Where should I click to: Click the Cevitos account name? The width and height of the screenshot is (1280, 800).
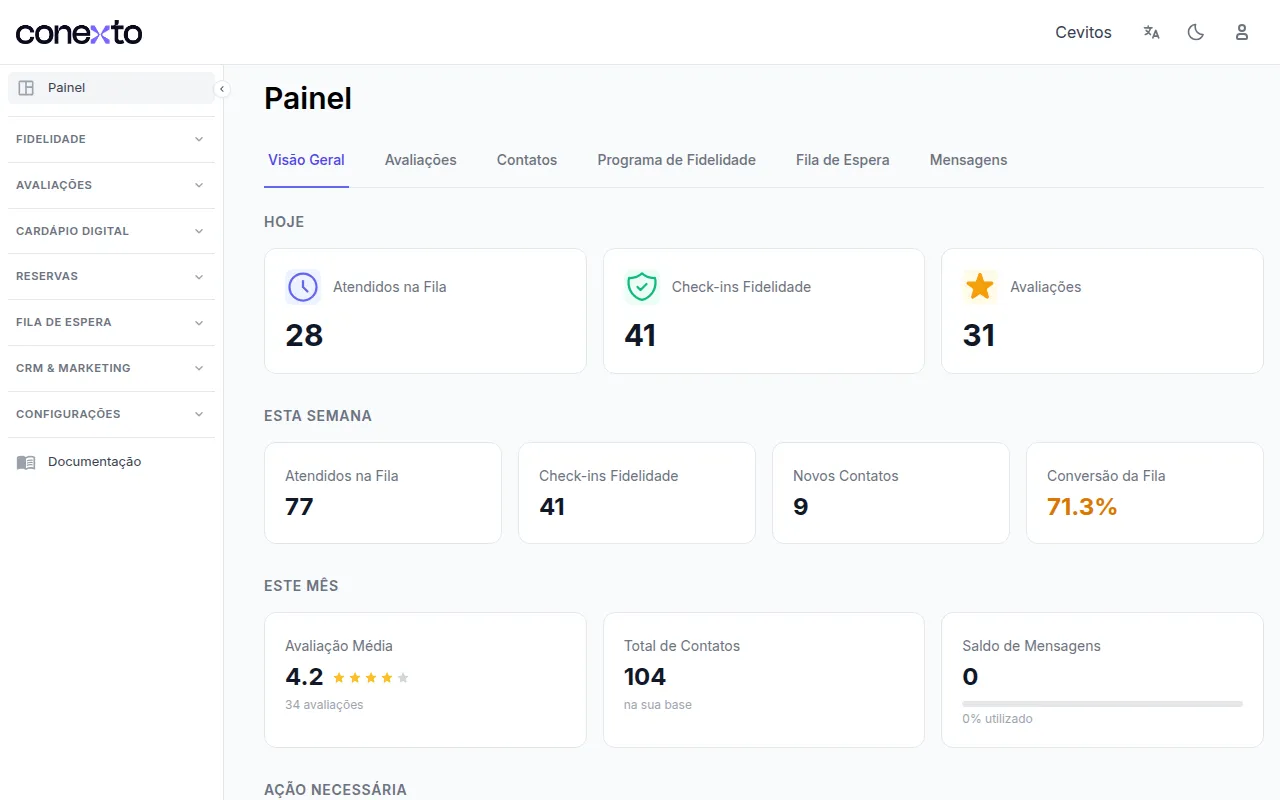(1083, 32)
